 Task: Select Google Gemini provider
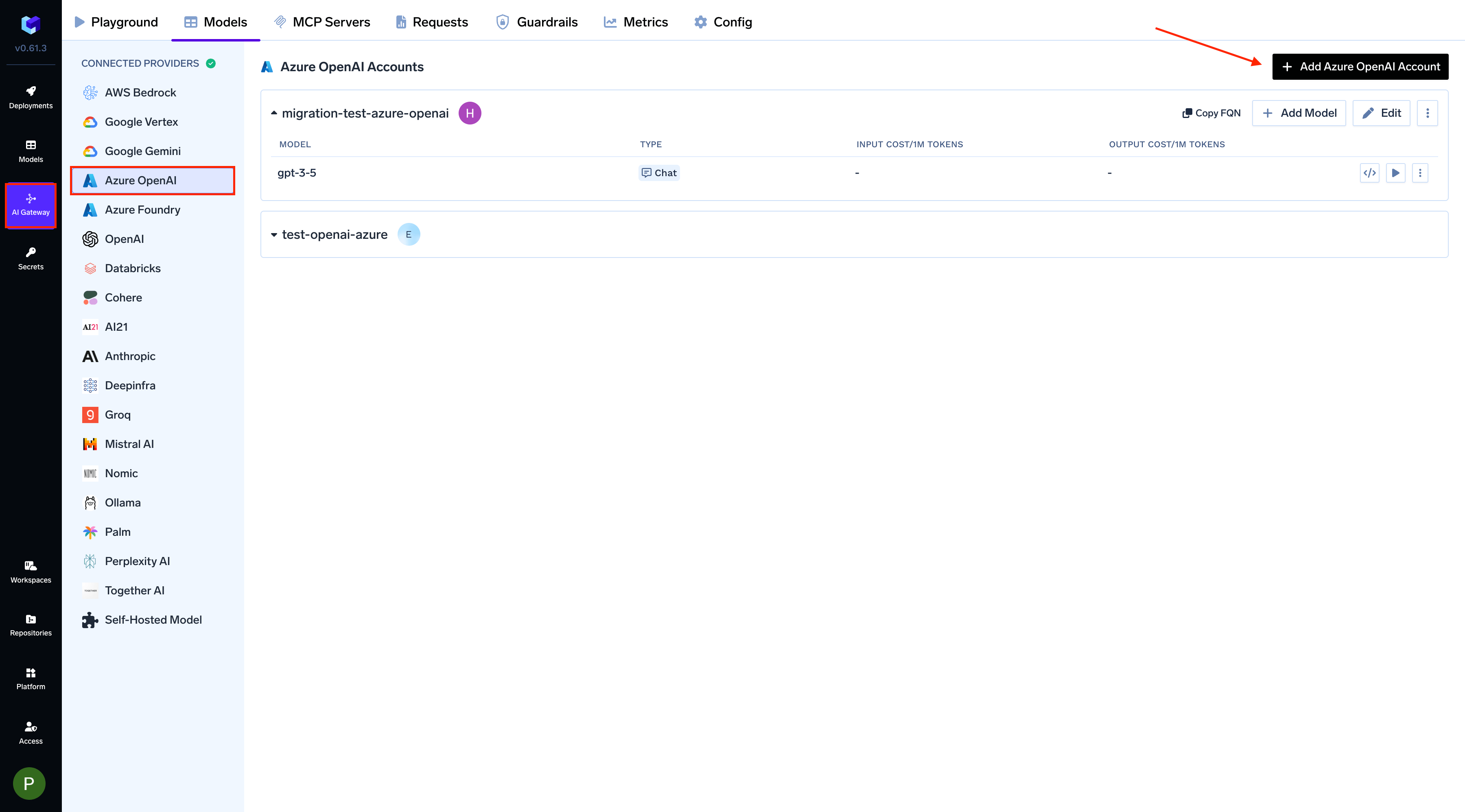coord(153,151)
